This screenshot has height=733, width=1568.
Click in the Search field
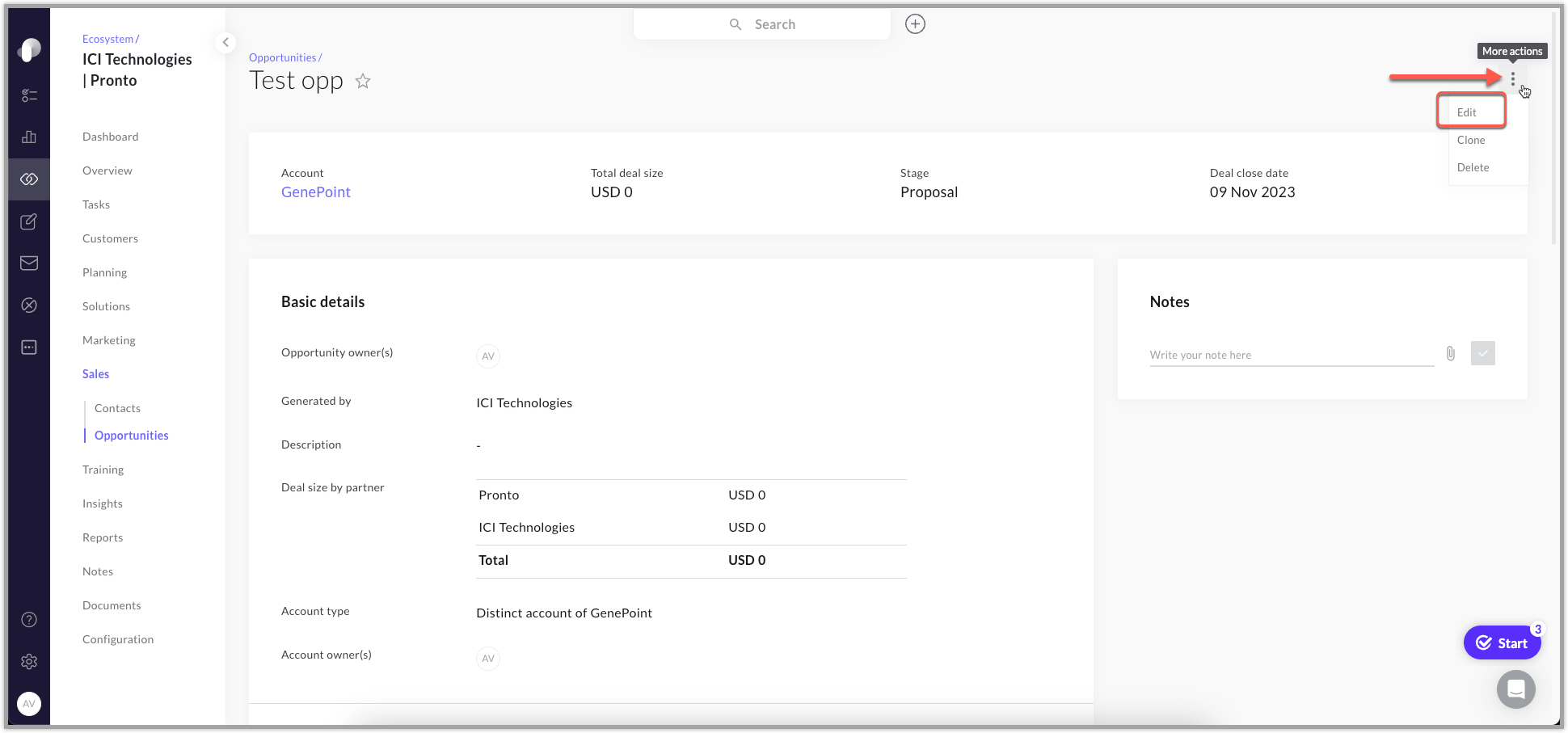coord(762,24)
